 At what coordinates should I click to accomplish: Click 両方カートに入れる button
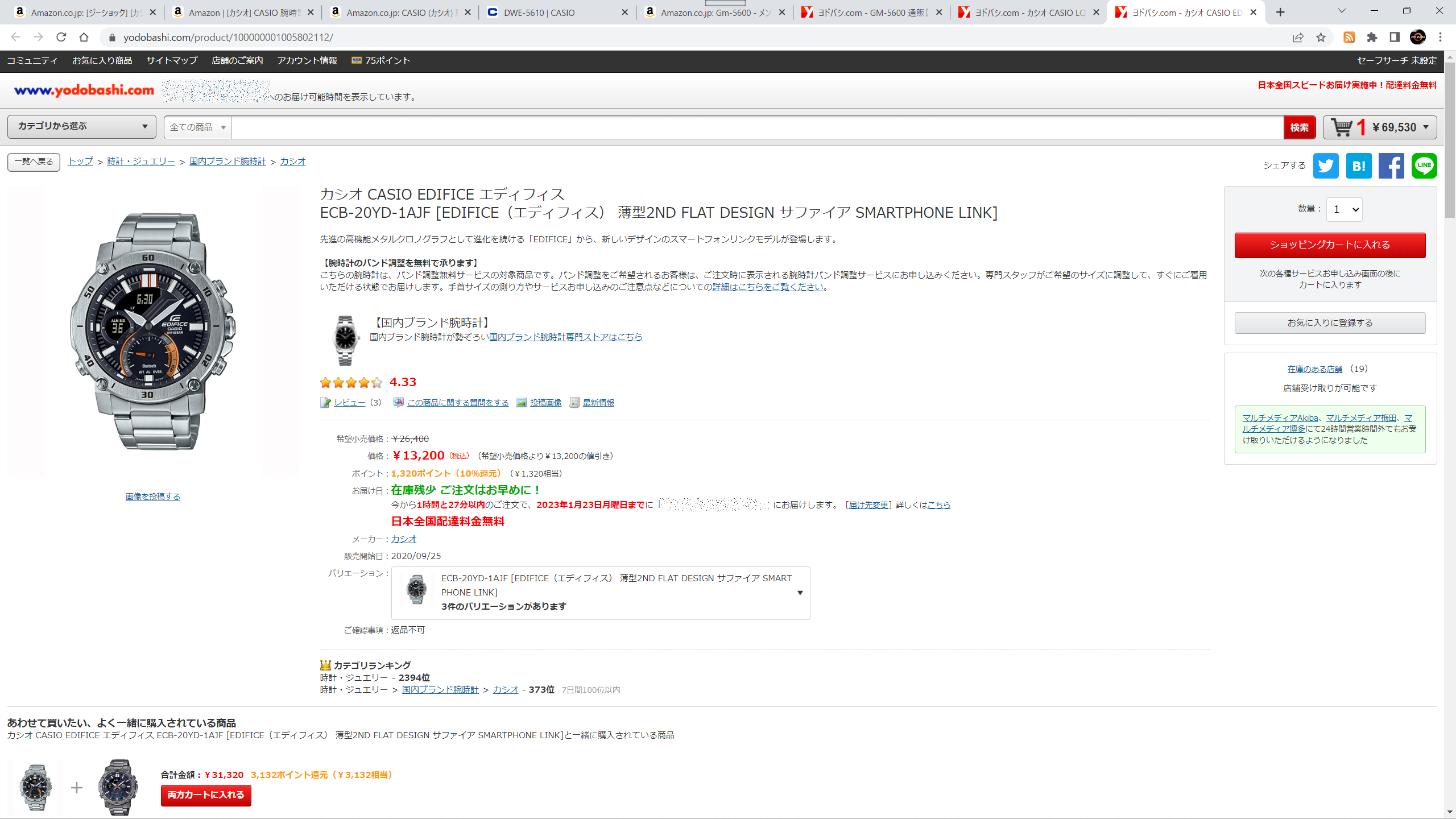point(206,795)
